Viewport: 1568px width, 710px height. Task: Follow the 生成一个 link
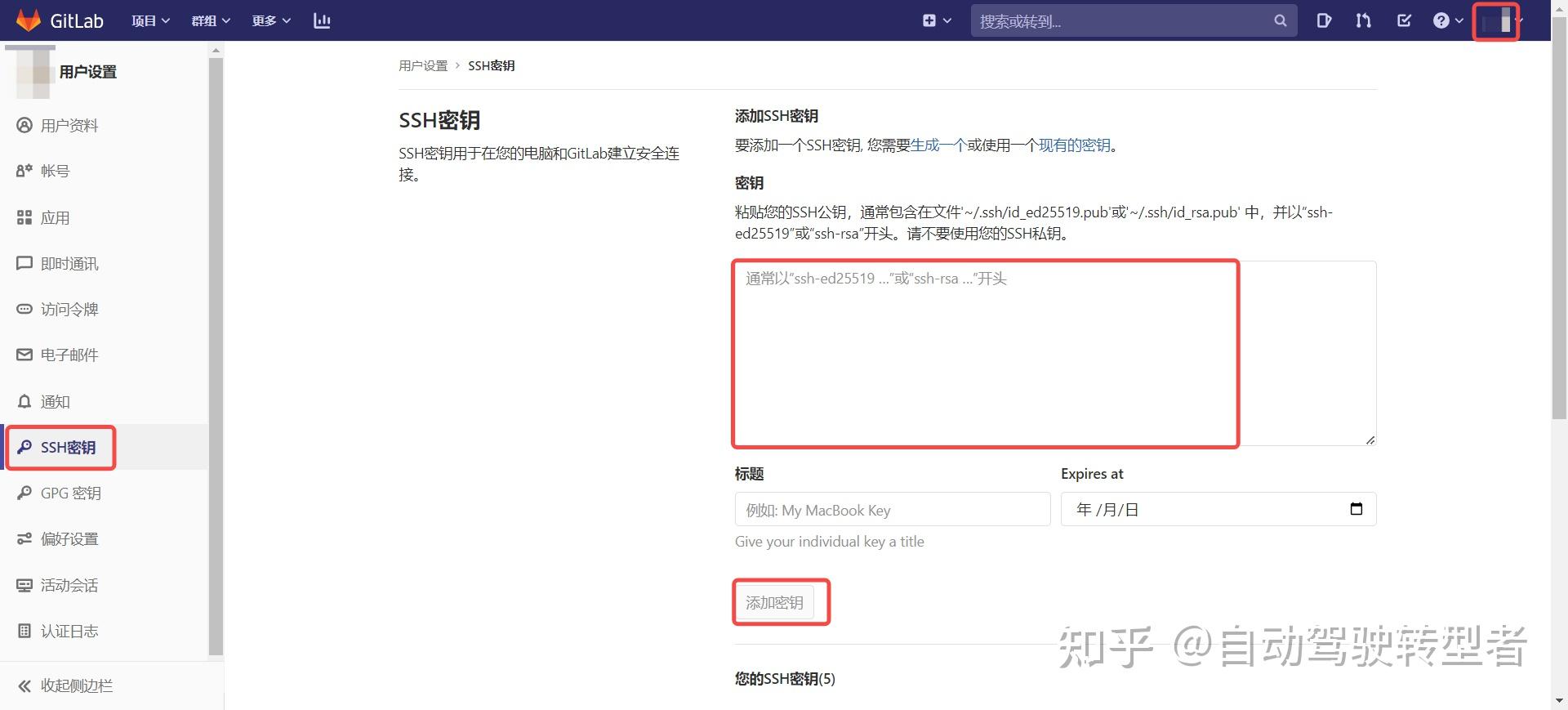pos(938,145)
